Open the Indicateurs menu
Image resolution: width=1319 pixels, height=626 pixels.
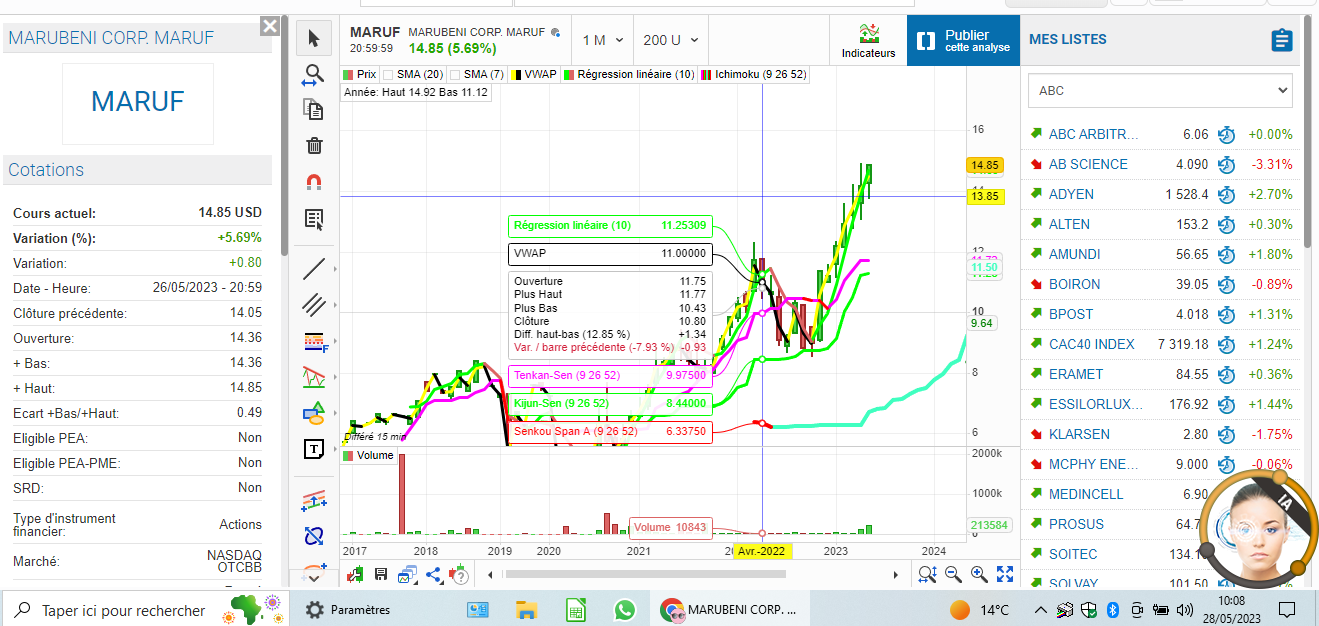[x=868, y=41]
